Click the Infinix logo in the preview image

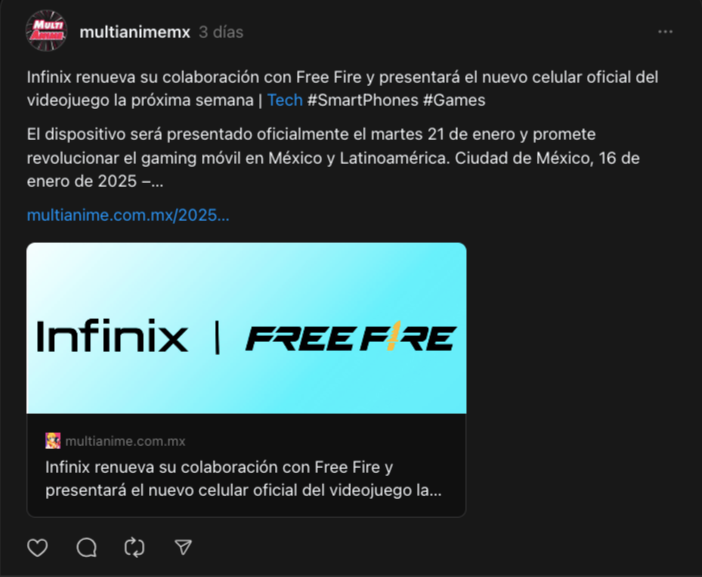tap(112, 336)
